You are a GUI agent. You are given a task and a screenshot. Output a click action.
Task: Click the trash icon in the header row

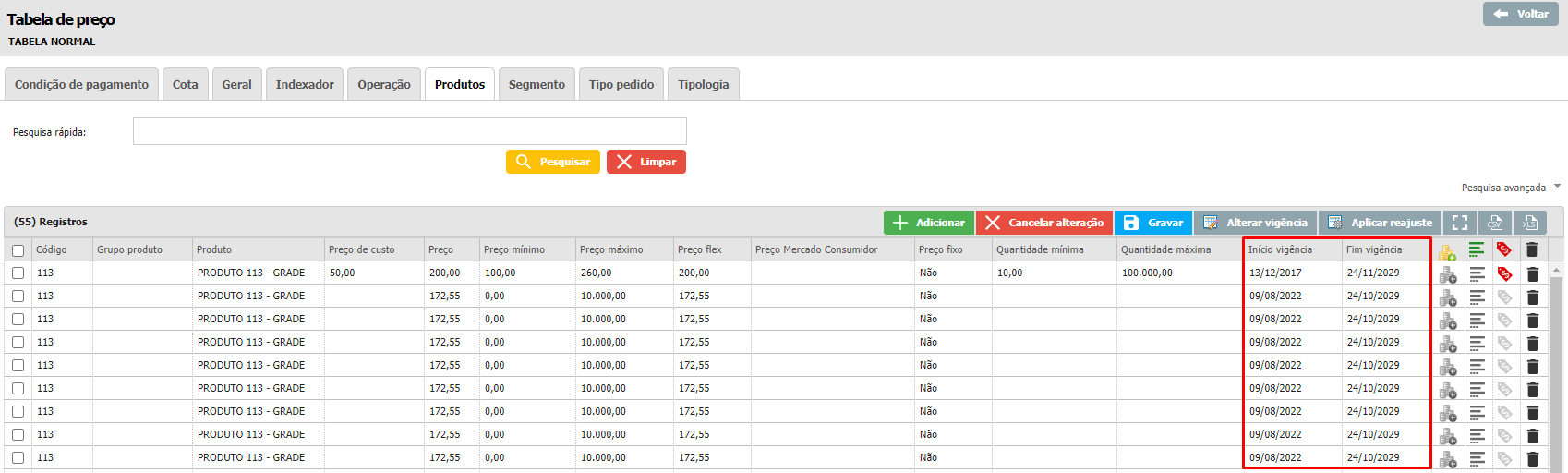tap(1532, 249)
